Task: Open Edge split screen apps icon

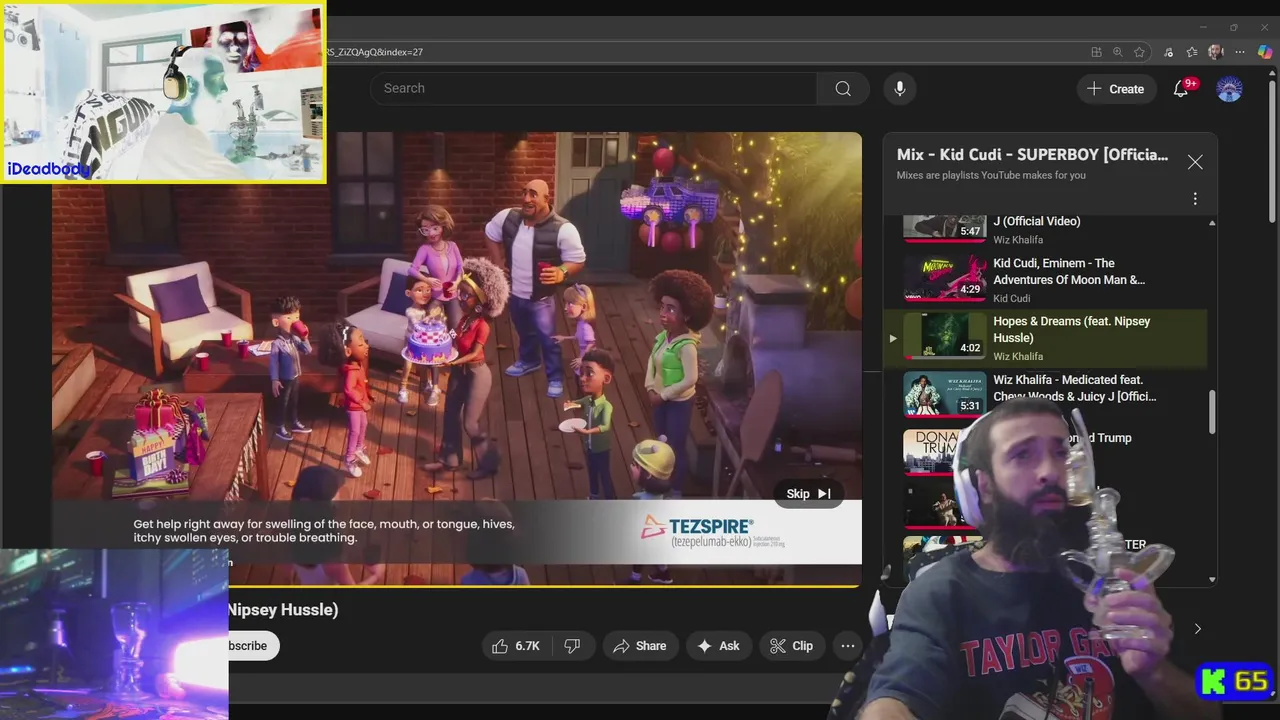Action: click(1097, 52)
